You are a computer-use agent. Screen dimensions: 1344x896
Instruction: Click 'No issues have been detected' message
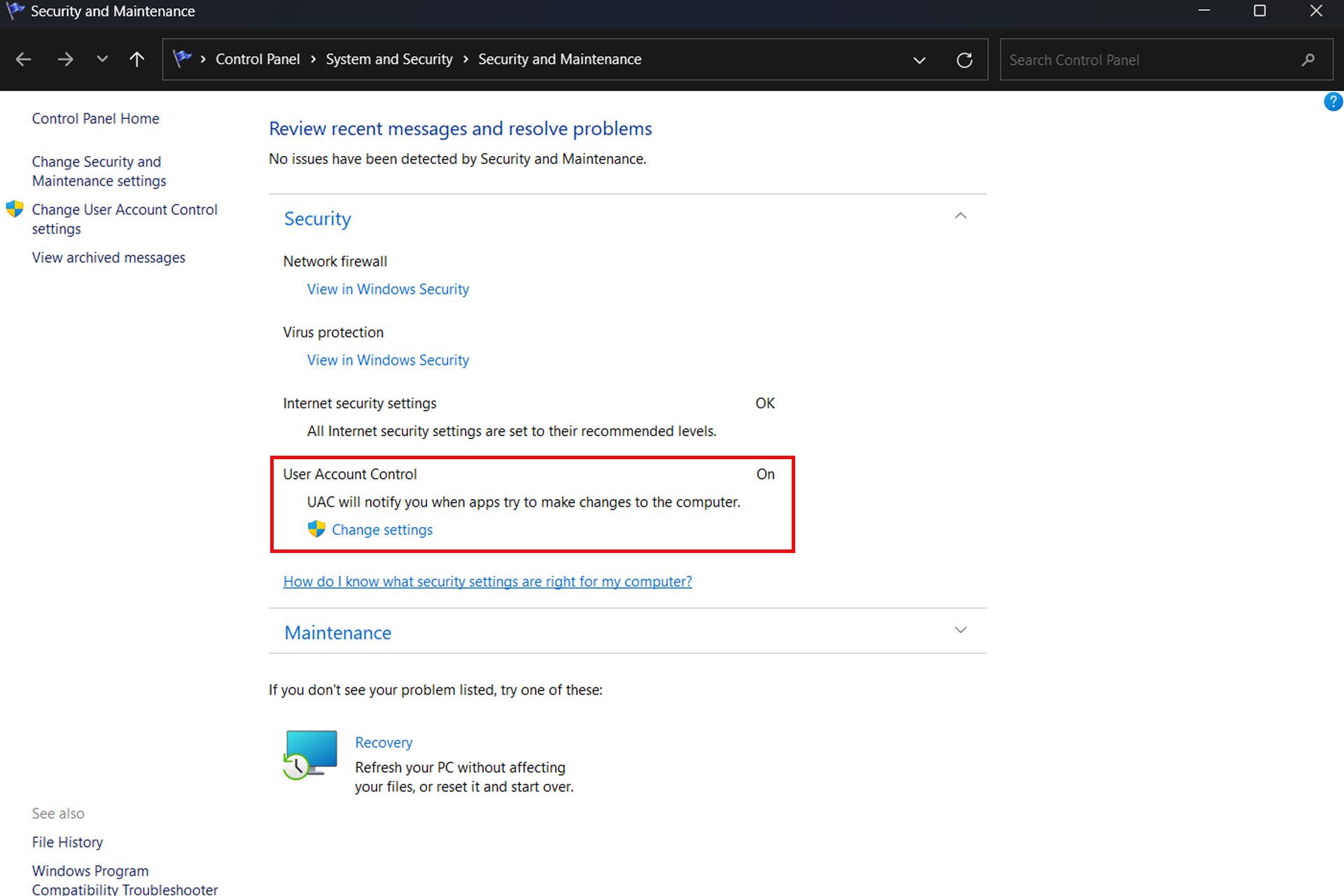457,159
